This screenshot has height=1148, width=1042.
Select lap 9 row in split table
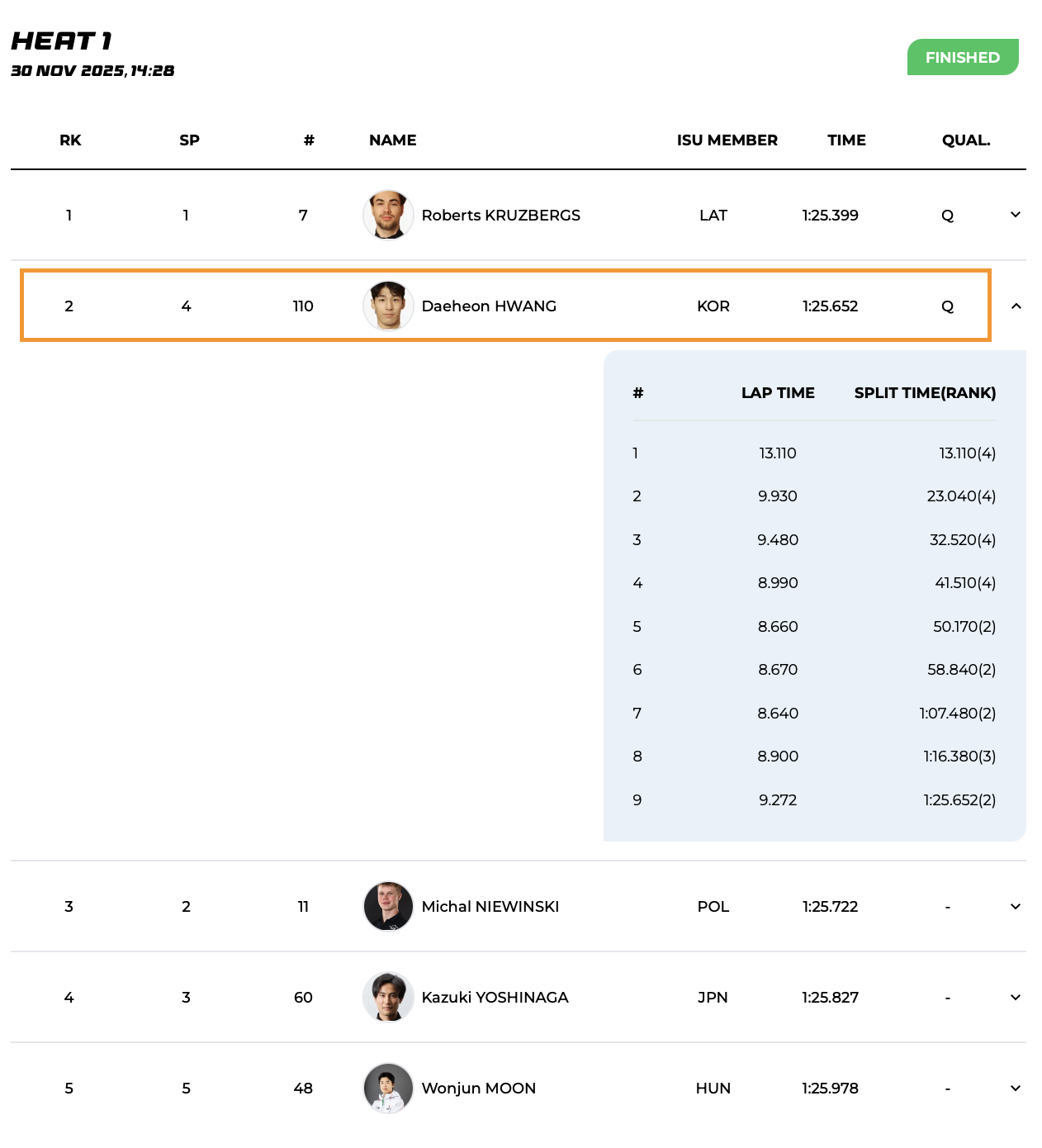coord(814,800)
